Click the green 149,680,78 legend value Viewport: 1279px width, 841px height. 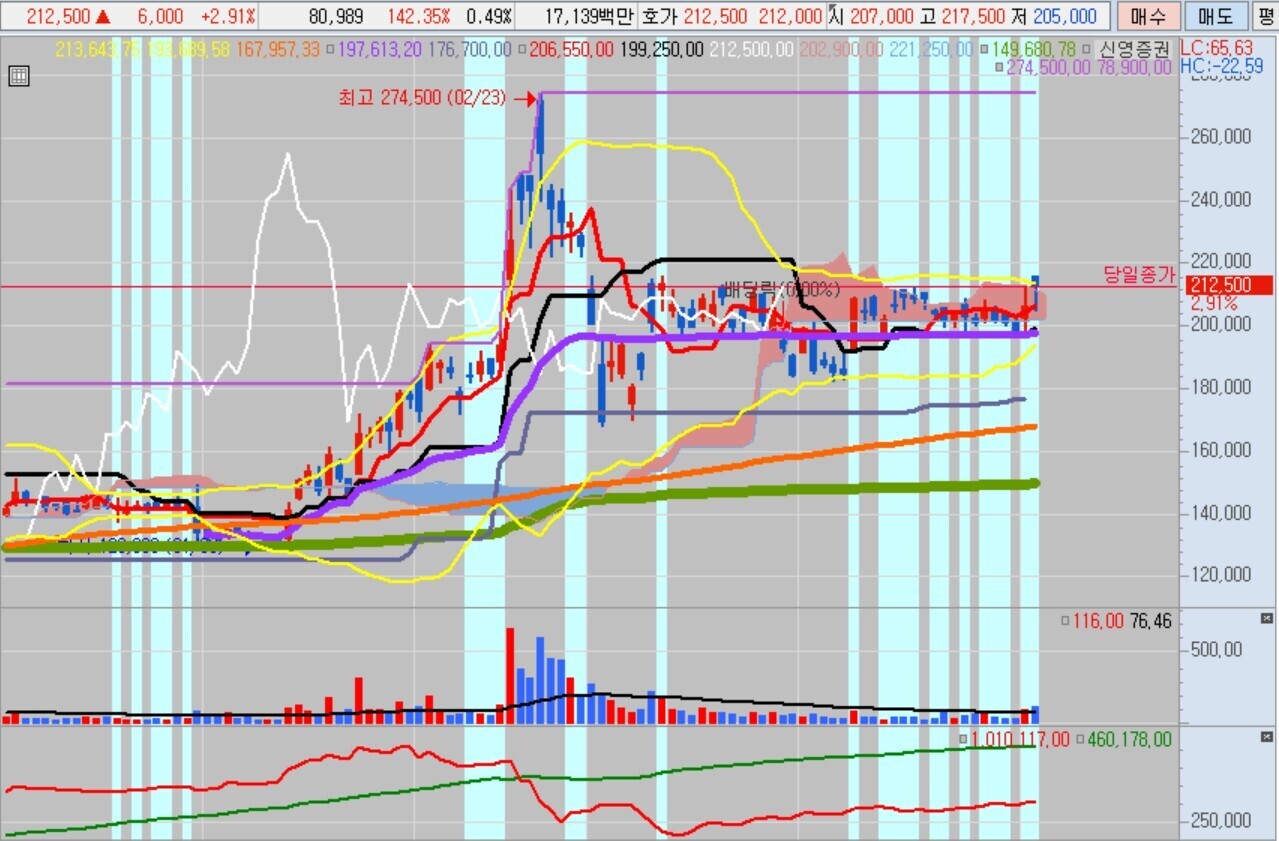(x=1036, y=49)
